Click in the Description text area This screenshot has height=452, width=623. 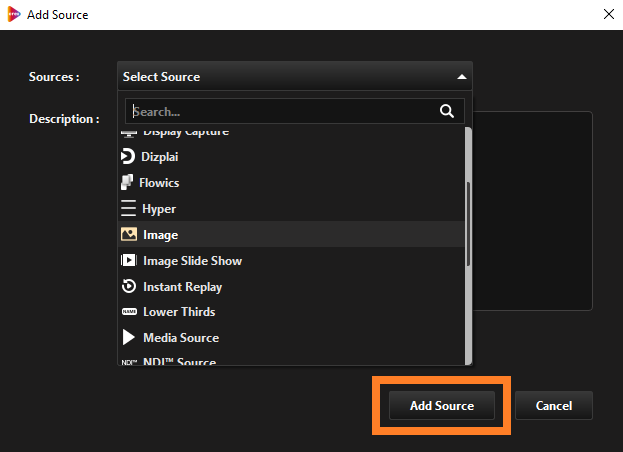click(532, 211)
